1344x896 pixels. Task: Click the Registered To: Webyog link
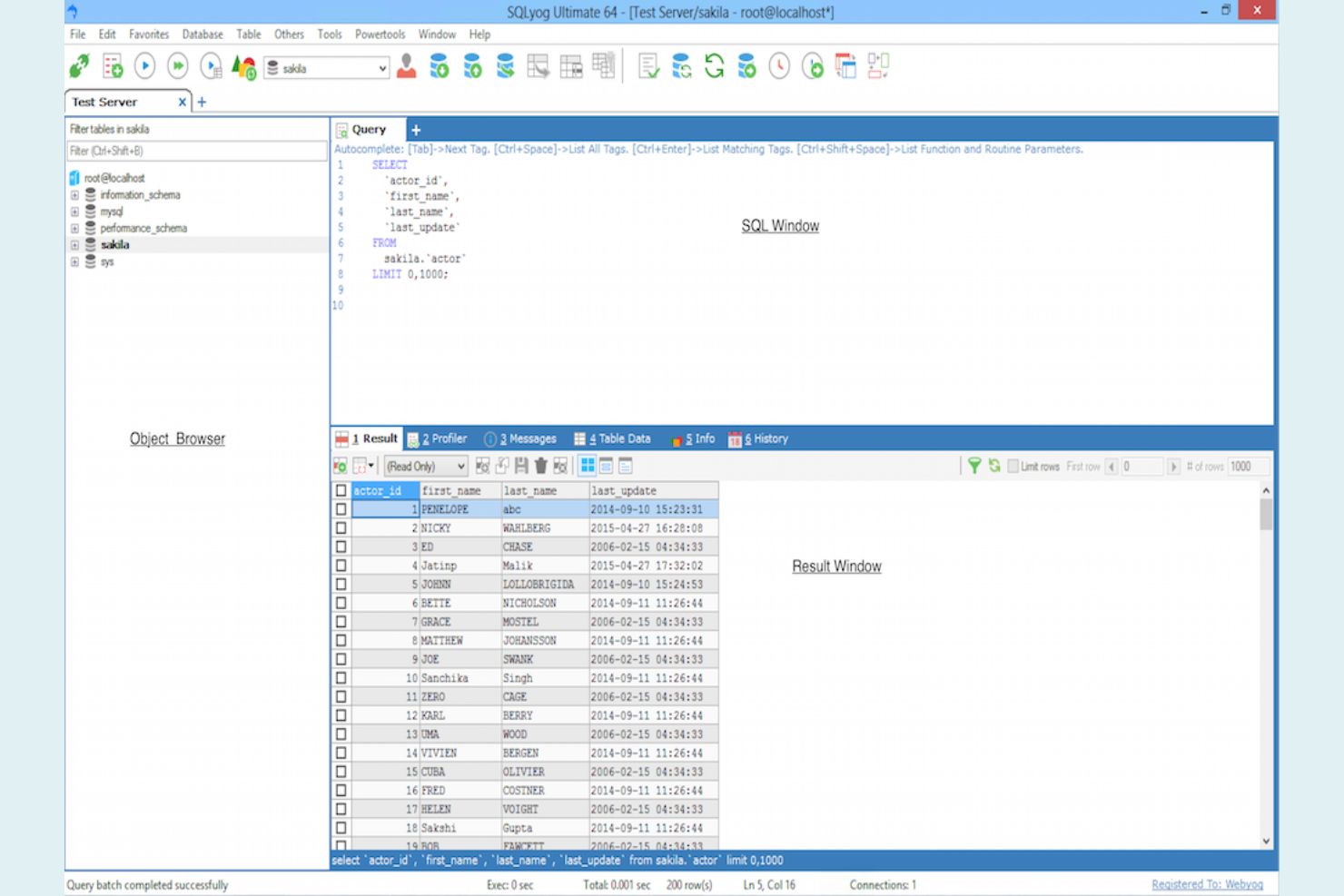pyautogui.click(x=1207, y=883)
